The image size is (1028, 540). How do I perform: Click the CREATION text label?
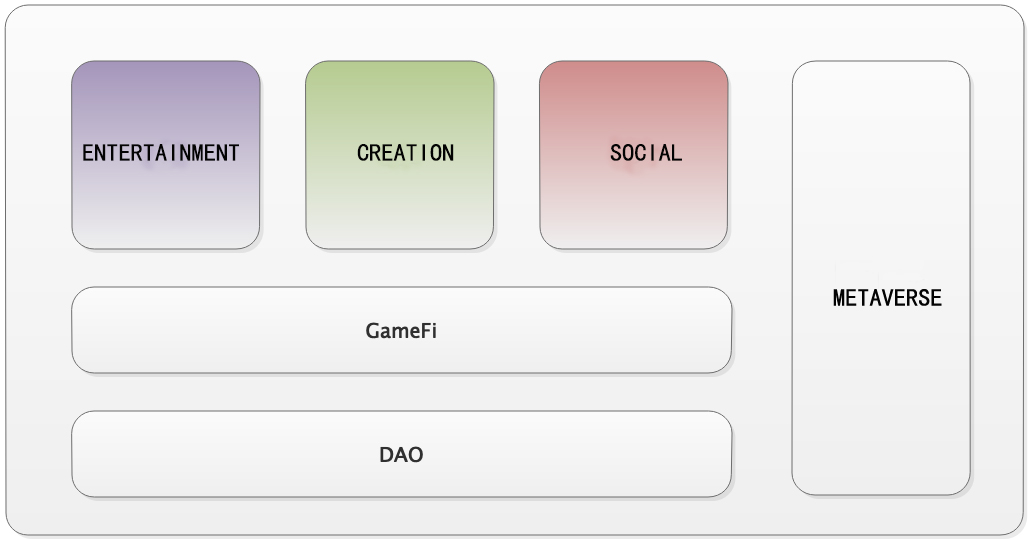click(405, 153)
